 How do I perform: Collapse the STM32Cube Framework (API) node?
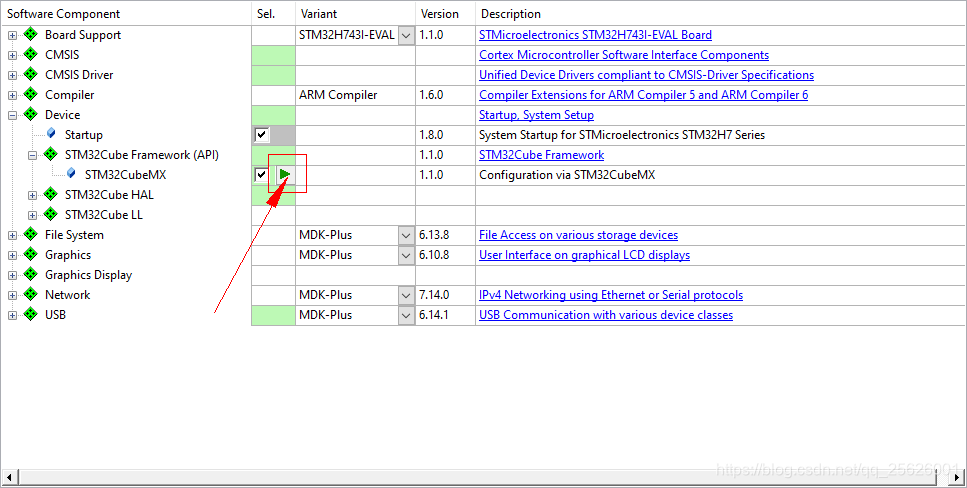tap(32, 155)
